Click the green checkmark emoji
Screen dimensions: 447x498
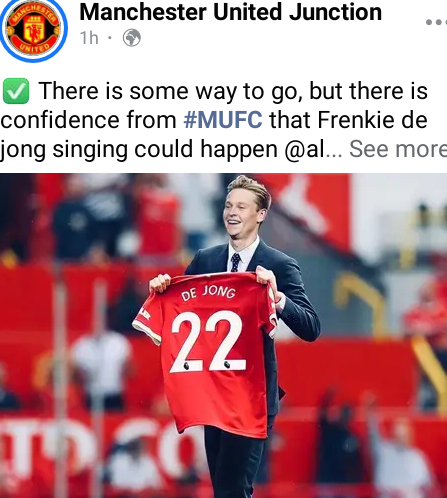click(16, 91)
